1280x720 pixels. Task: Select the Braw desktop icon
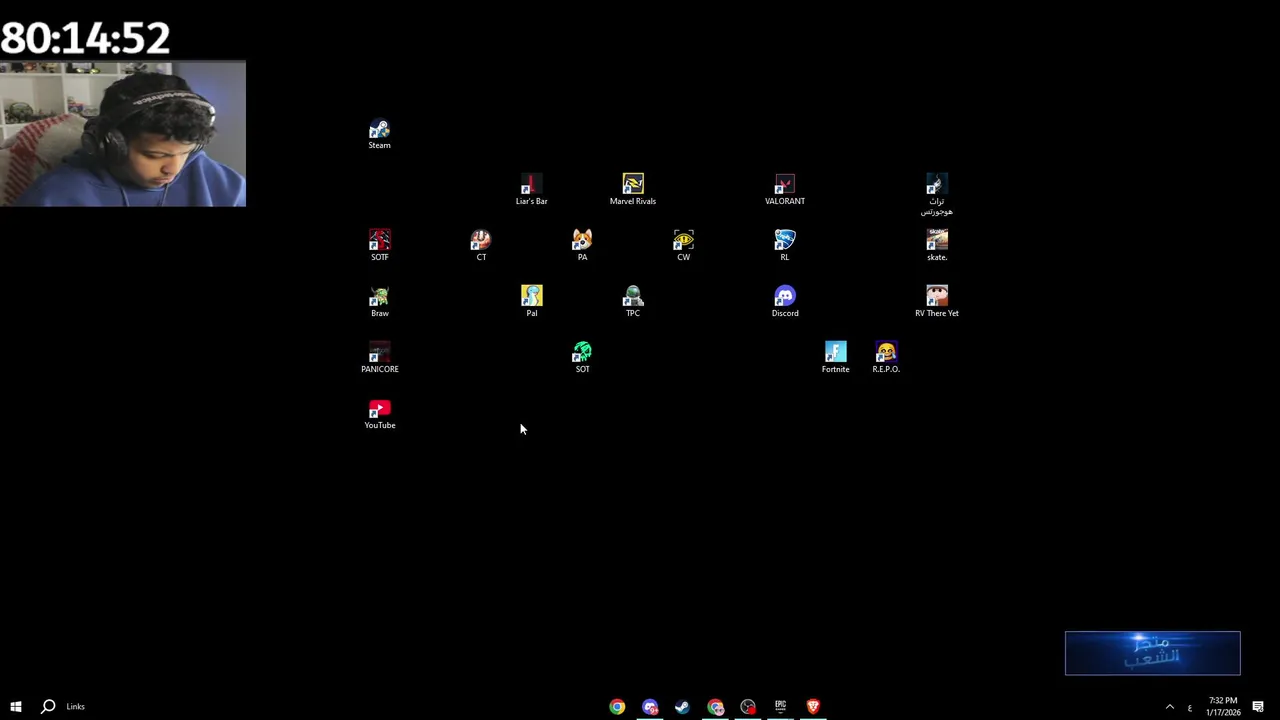(380, 302)
